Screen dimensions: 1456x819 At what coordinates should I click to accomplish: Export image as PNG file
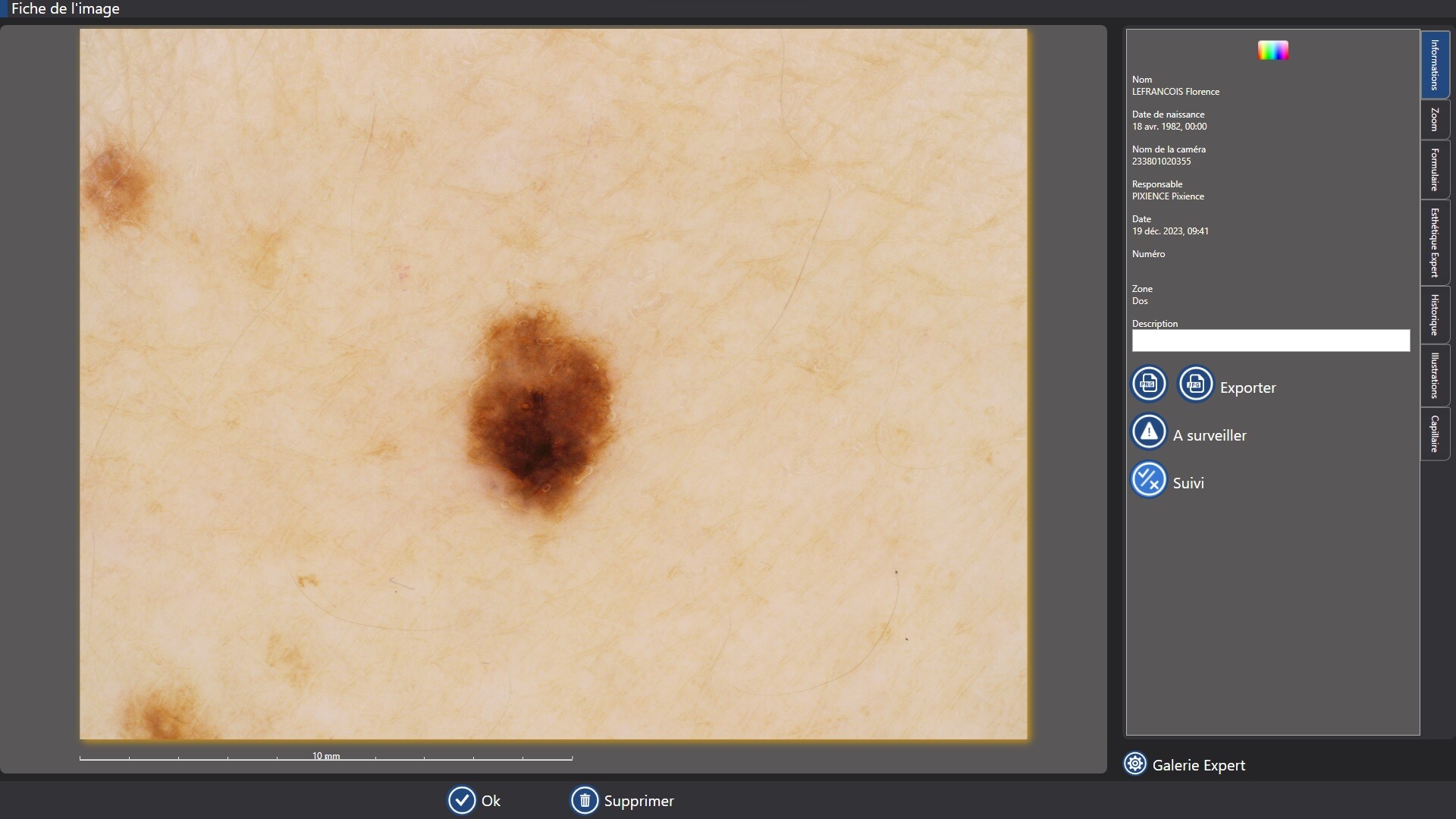coord(1149,384)
